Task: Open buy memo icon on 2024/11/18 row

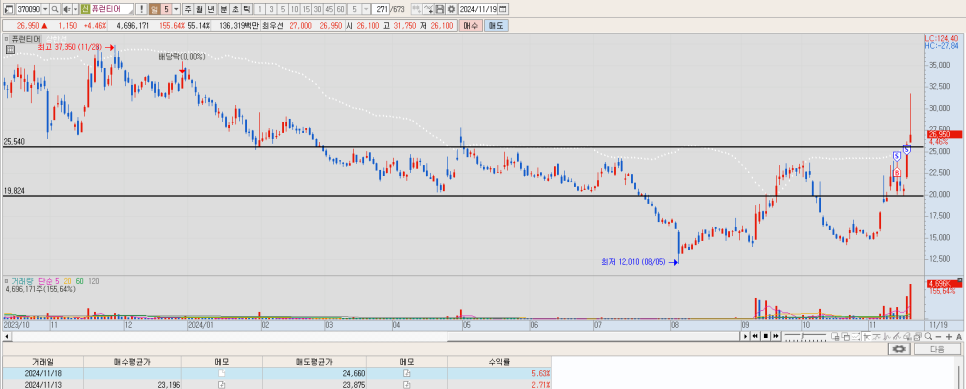Action: [222, 374]
